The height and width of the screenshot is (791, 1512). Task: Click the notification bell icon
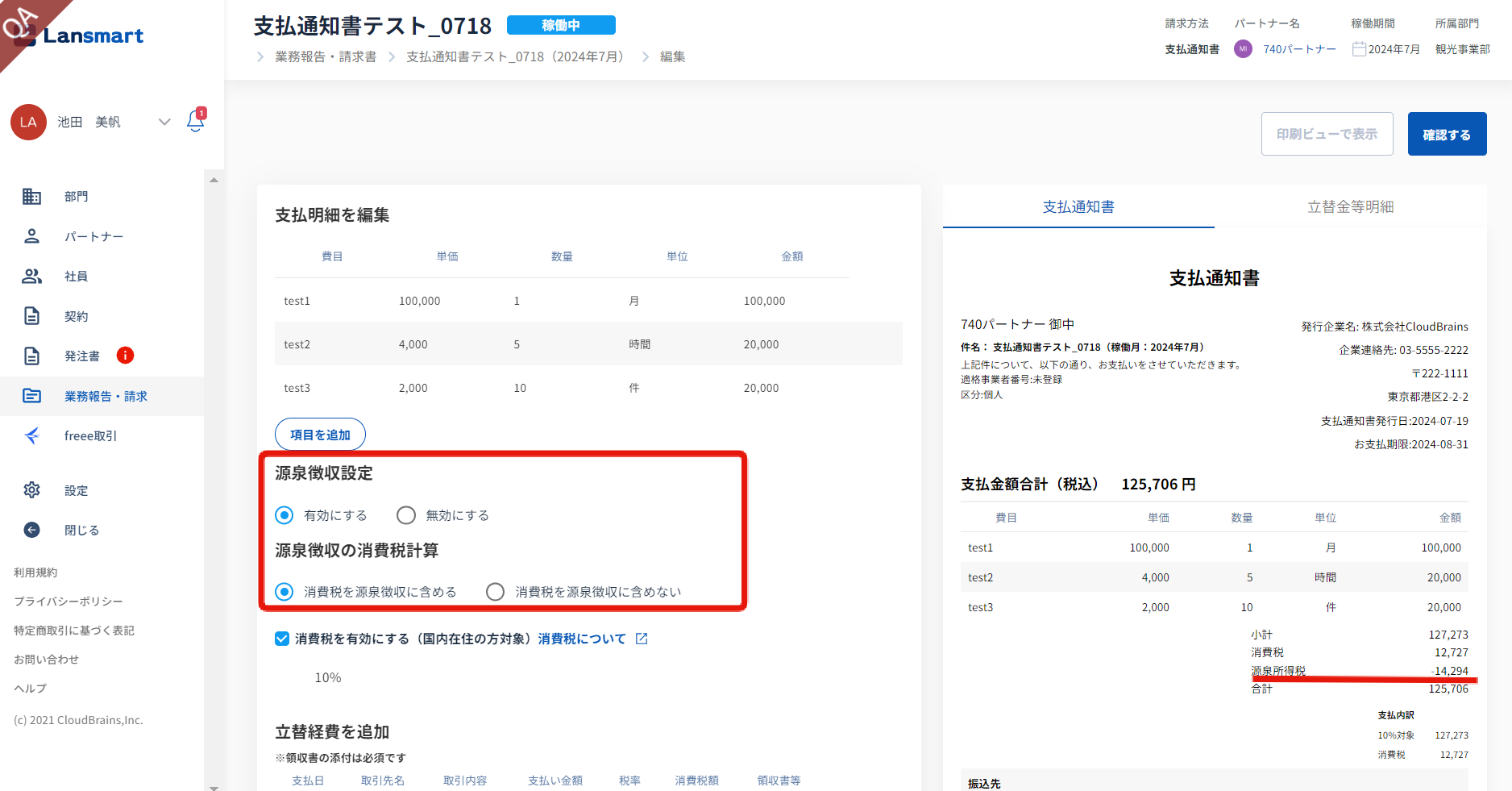point(195,121)
